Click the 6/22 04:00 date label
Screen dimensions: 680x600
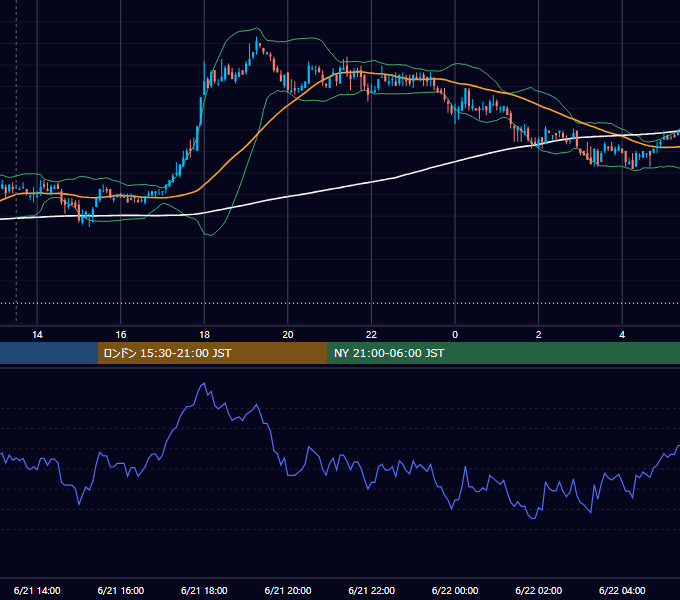click(622, 590)
